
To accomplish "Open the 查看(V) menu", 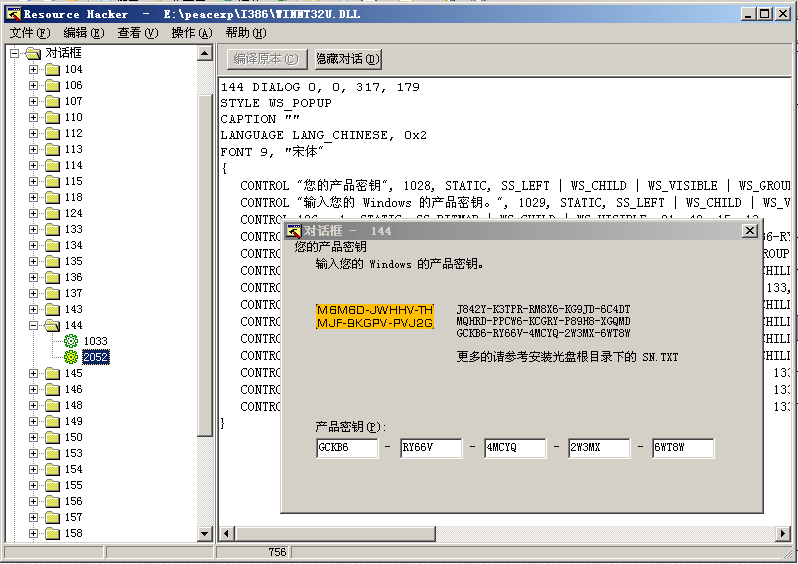I will click(138, 33).
